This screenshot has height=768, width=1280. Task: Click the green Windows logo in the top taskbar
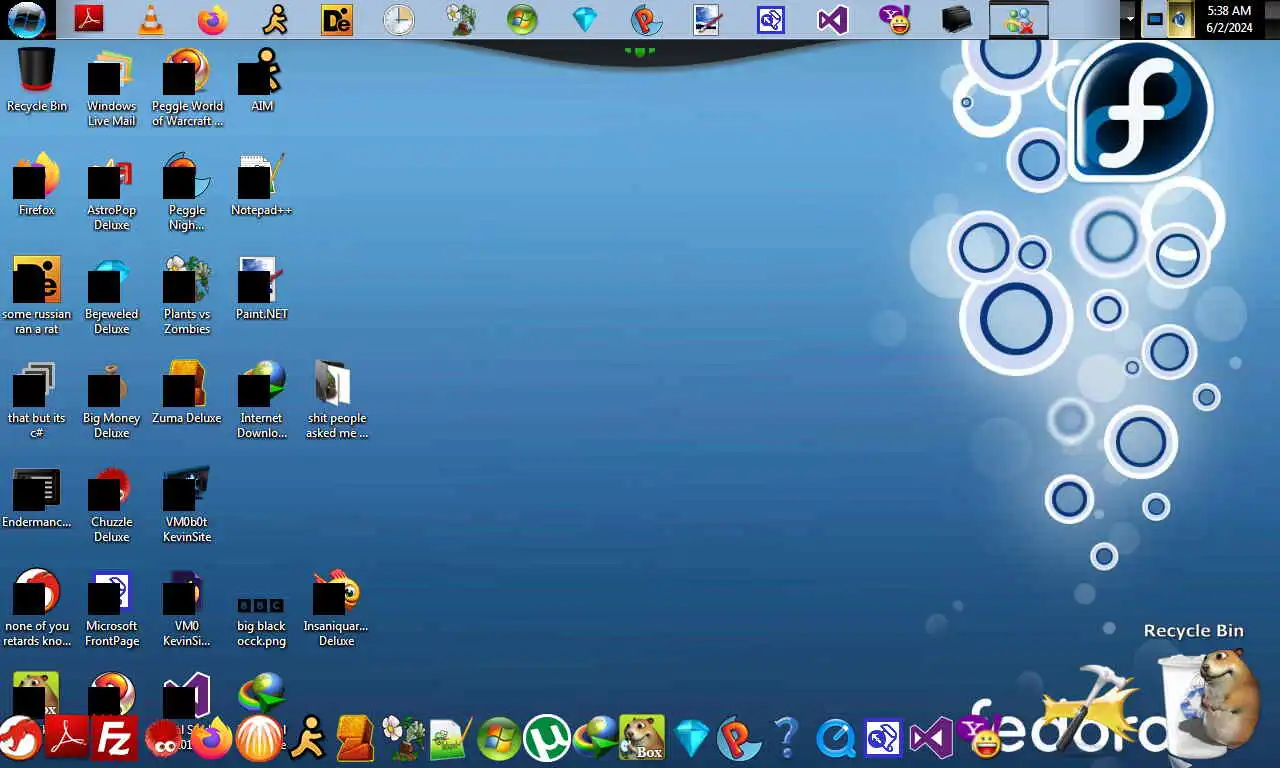[x=523, y=19]
